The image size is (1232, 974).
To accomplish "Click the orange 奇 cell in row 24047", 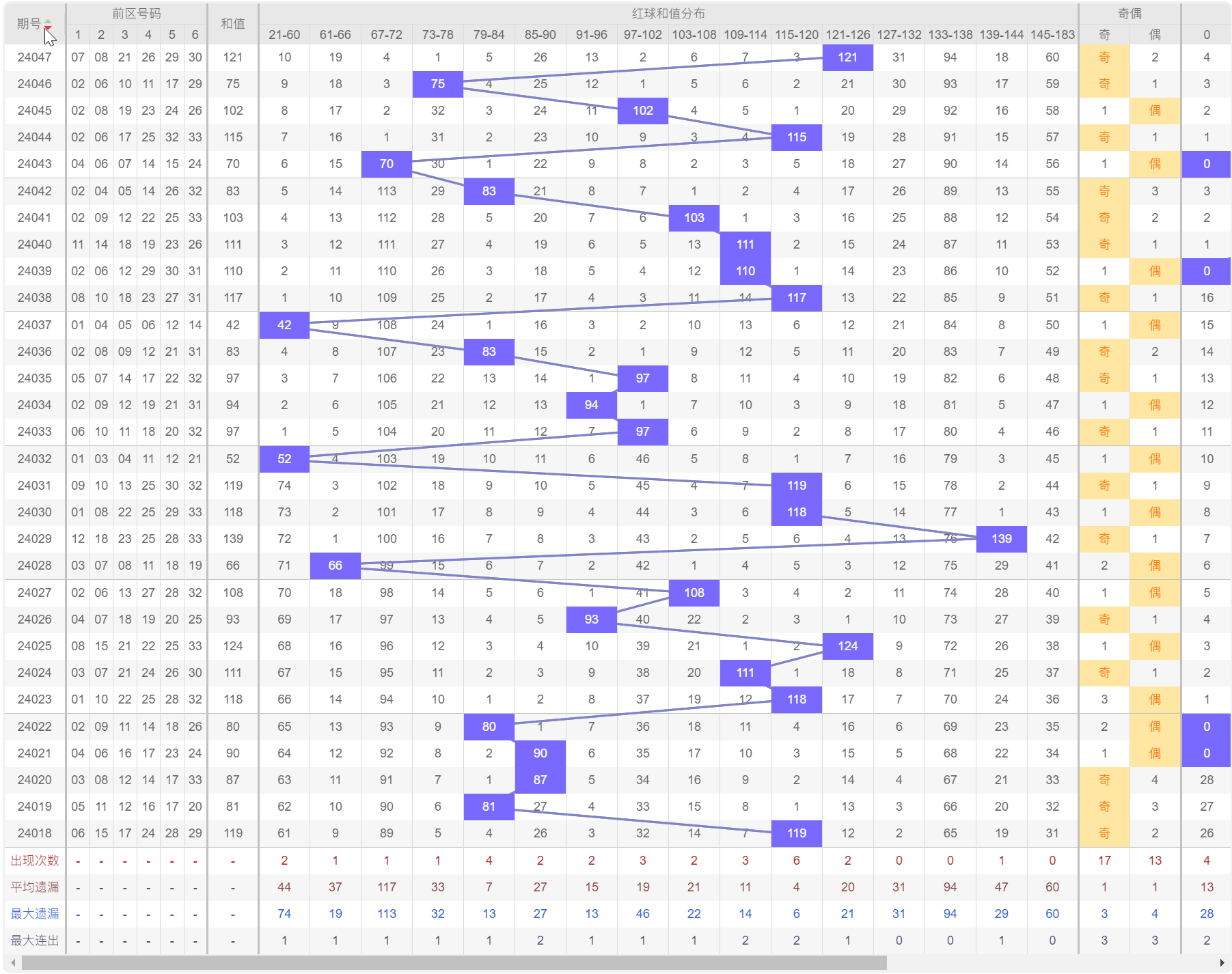I will pyautogui.click(x=1104, y=57).
